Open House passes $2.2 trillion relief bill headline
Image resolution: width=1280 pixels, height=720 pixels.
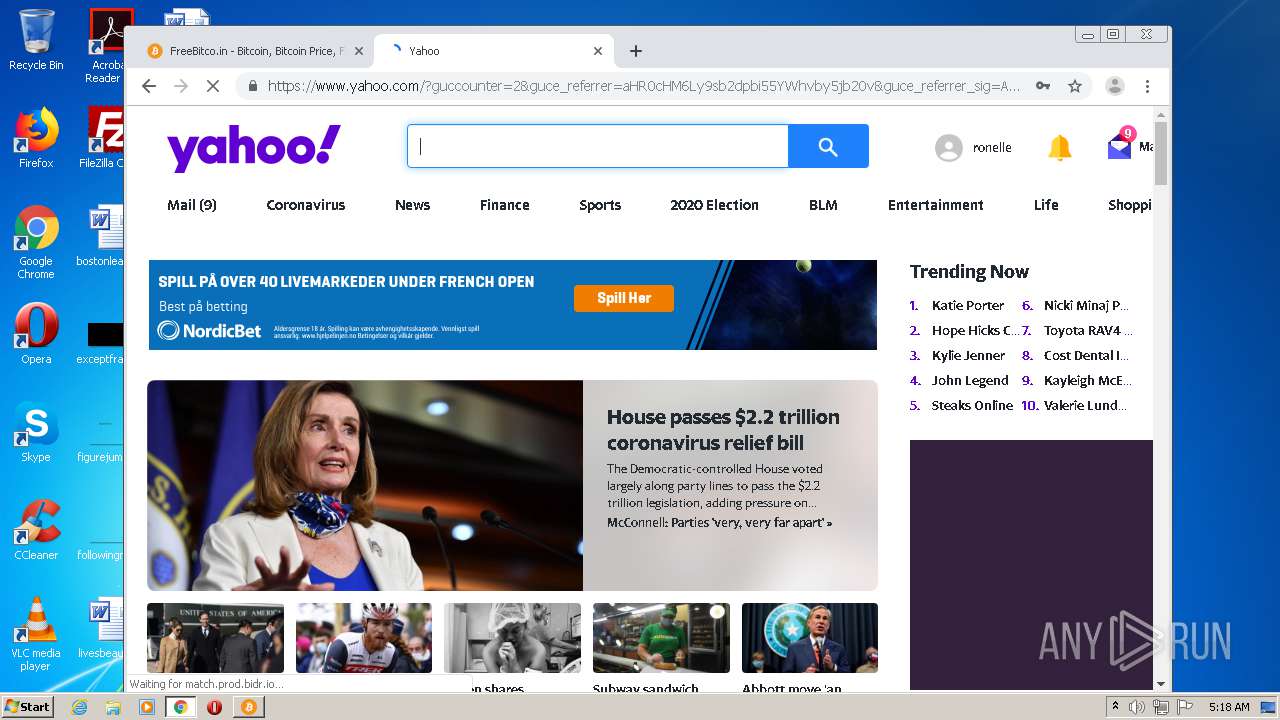(x=723, y=430)
